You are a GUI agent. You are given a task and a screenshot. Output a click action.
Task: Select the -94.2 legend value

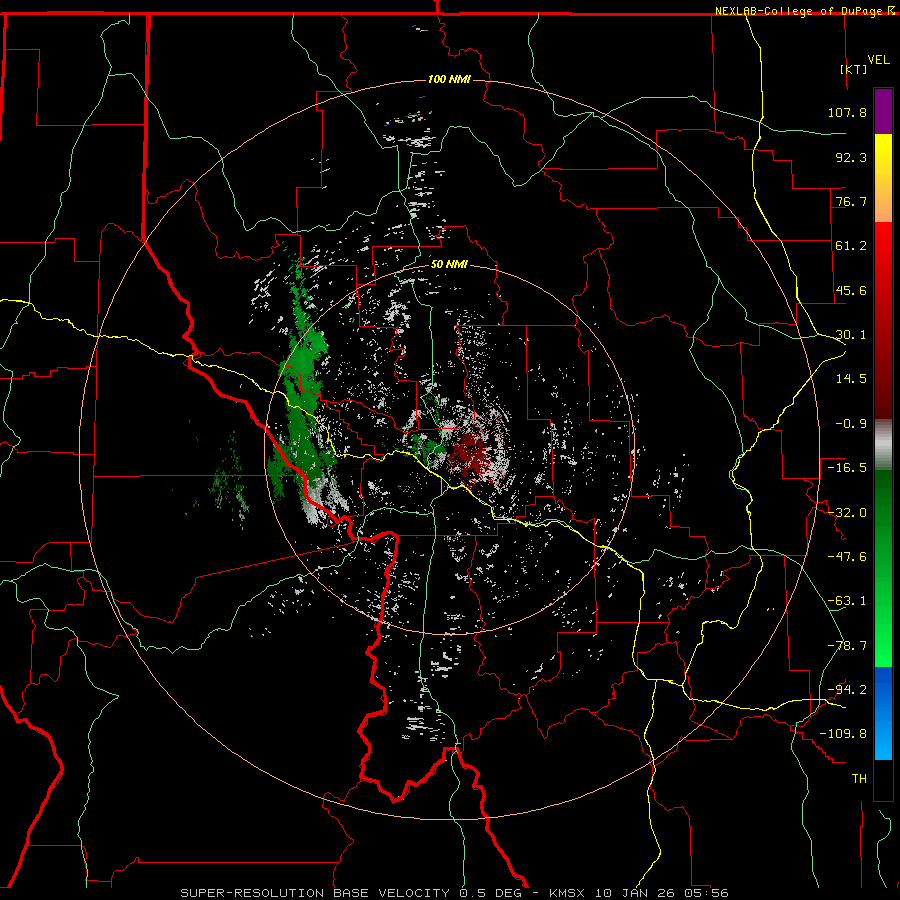pyautogui.click(x=847, y=689)
